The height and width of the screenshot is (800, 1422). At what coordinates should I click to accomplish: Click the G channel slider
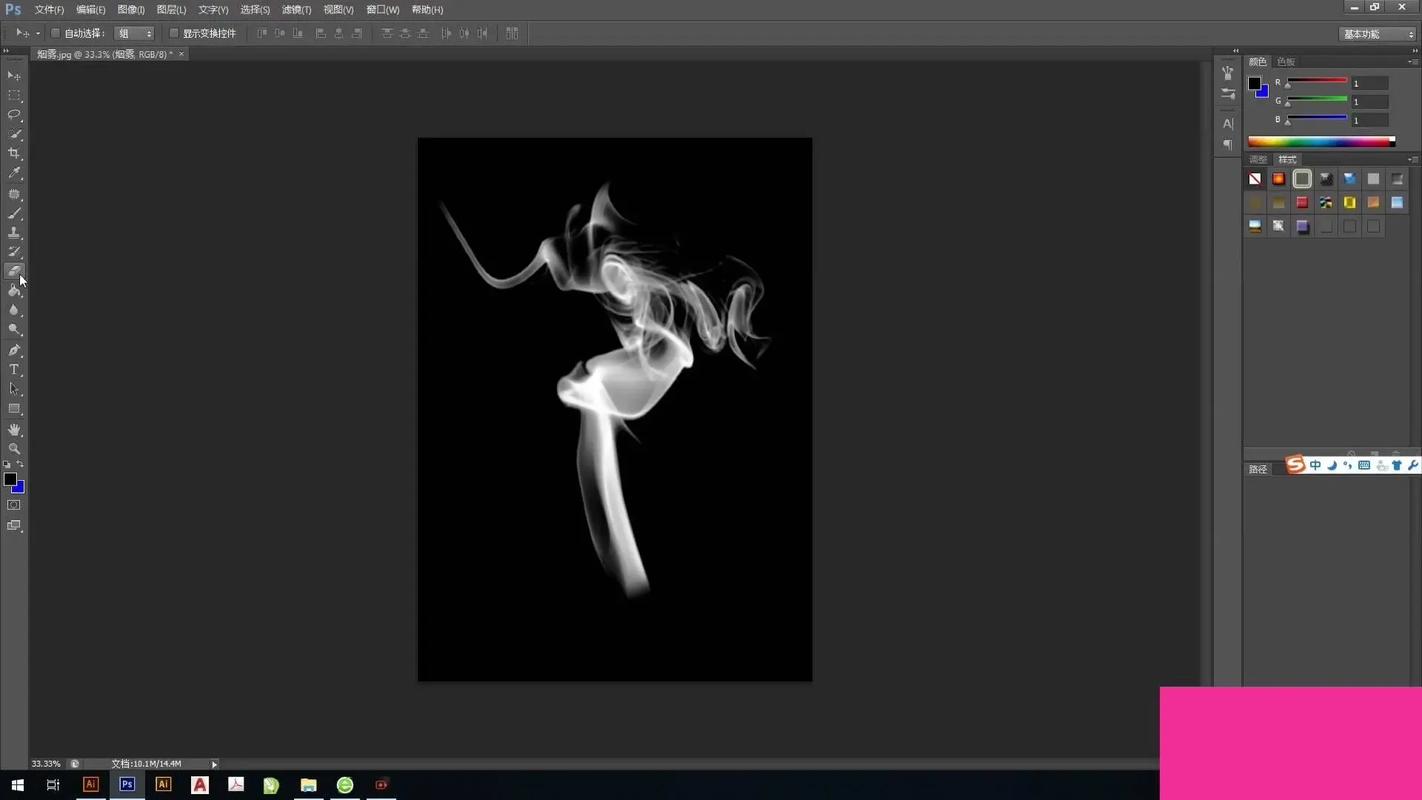pos(1316,101)
